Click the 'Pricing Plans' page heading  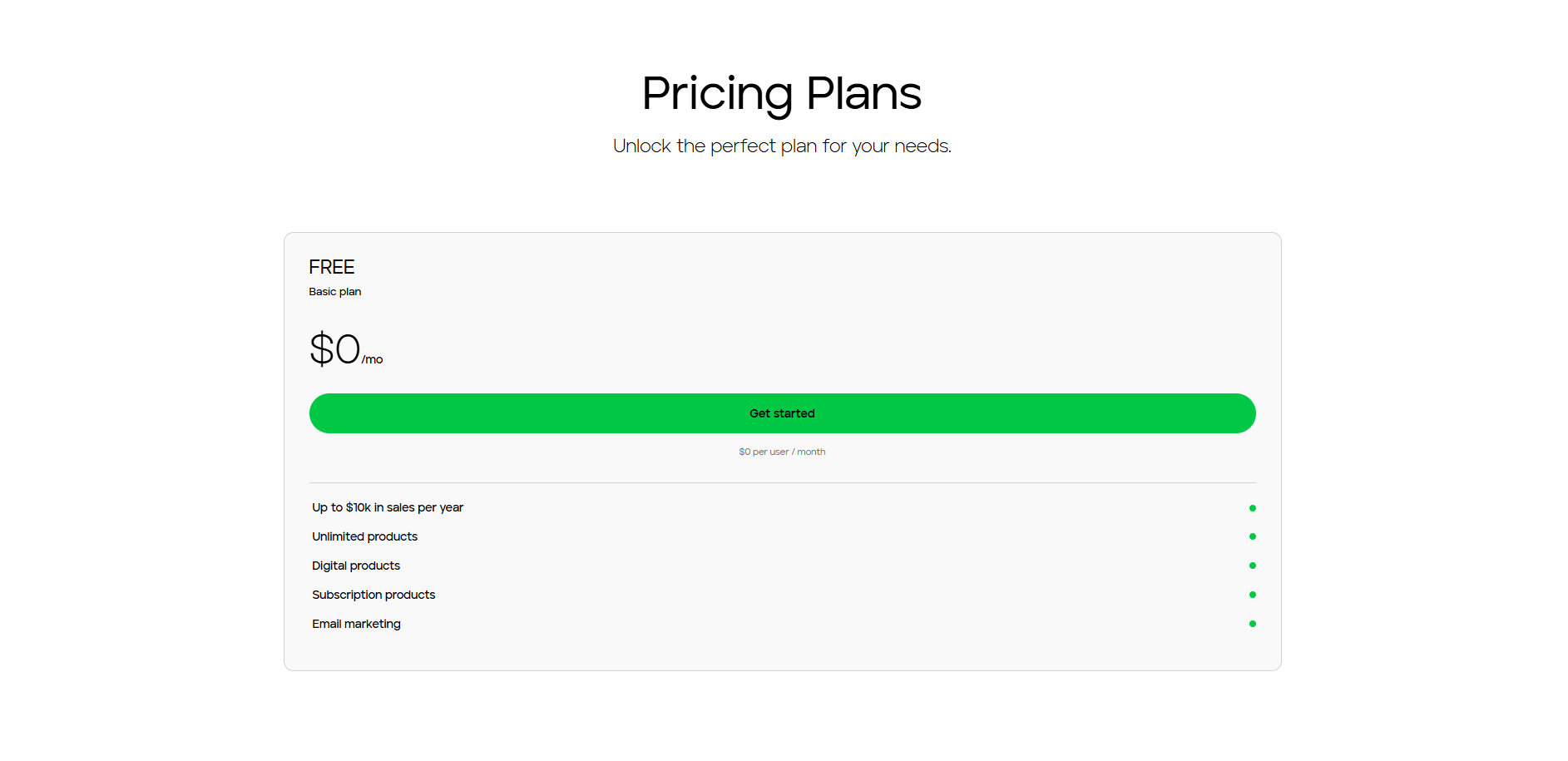(782, 93)
